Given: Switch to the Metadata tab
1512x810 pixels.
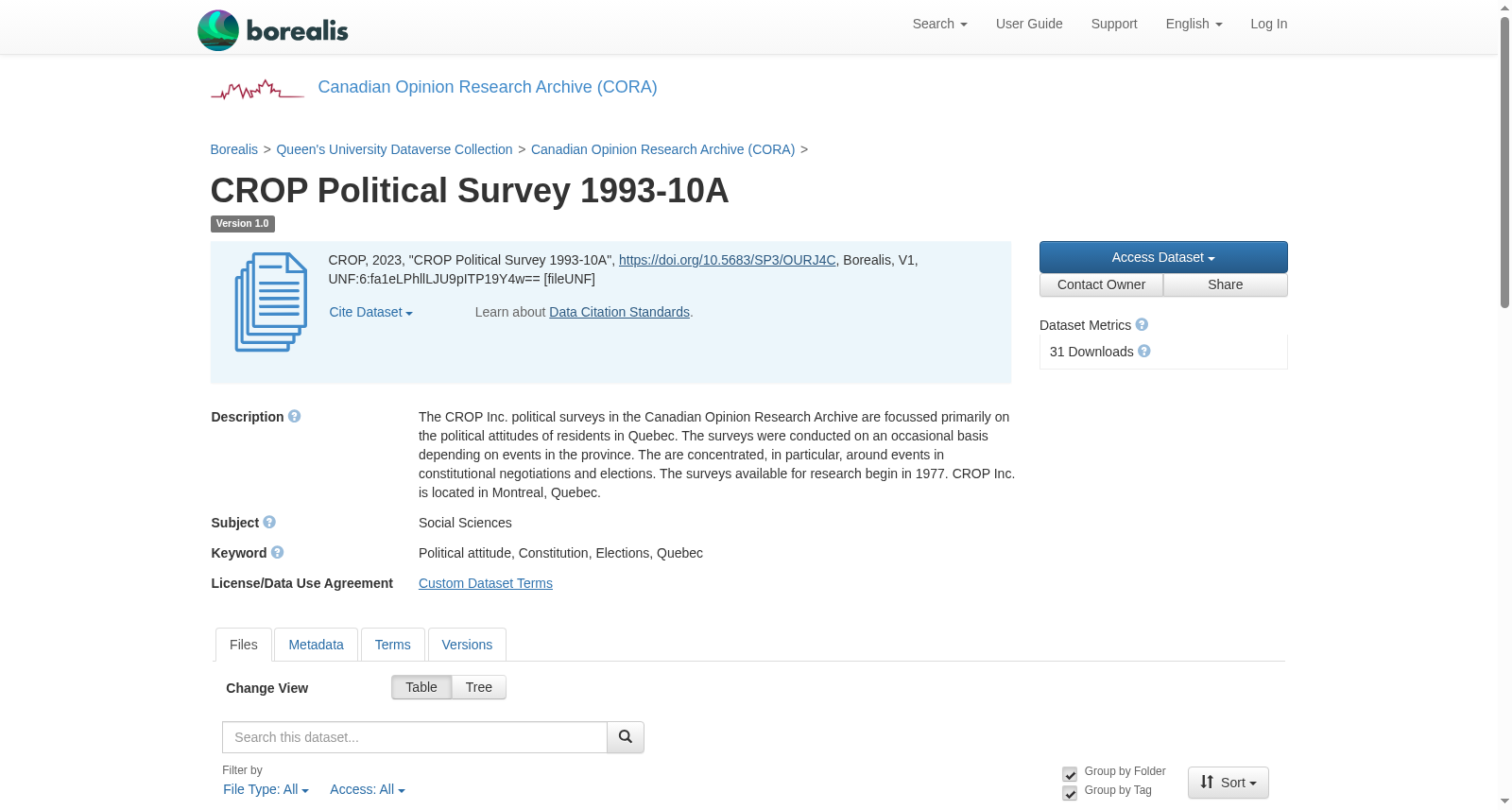Looking at the screenshot, I should [316, 645].
